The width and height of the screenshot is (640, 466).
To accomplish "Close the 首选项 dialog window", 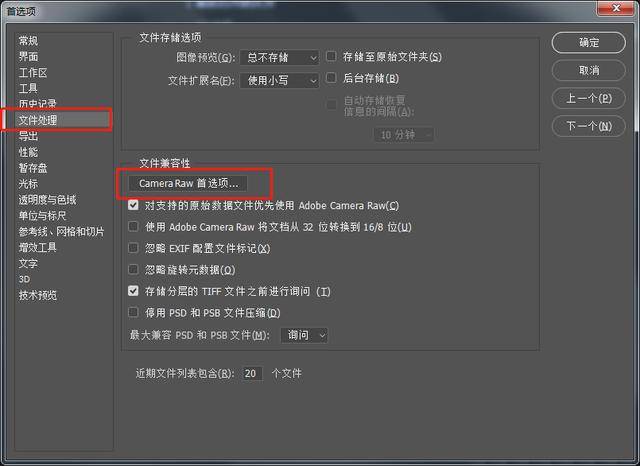I will coord(616,8).
